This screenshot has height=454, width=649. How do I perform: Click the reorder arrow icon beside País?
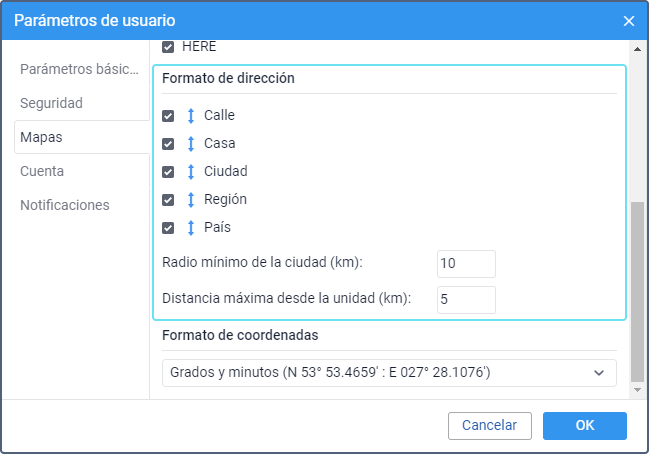[190, 227]
